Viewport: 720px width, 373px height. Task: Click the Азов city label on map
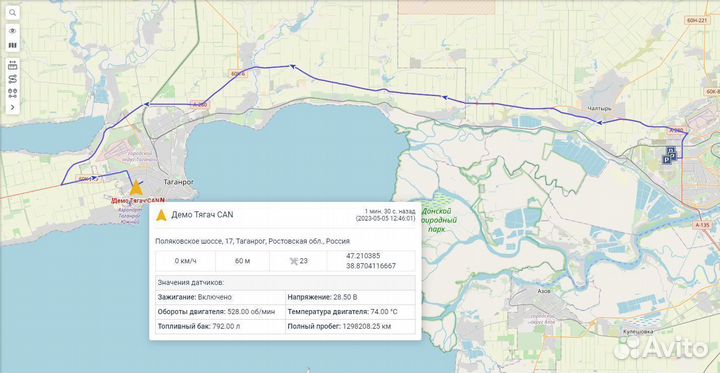[543, 291]
